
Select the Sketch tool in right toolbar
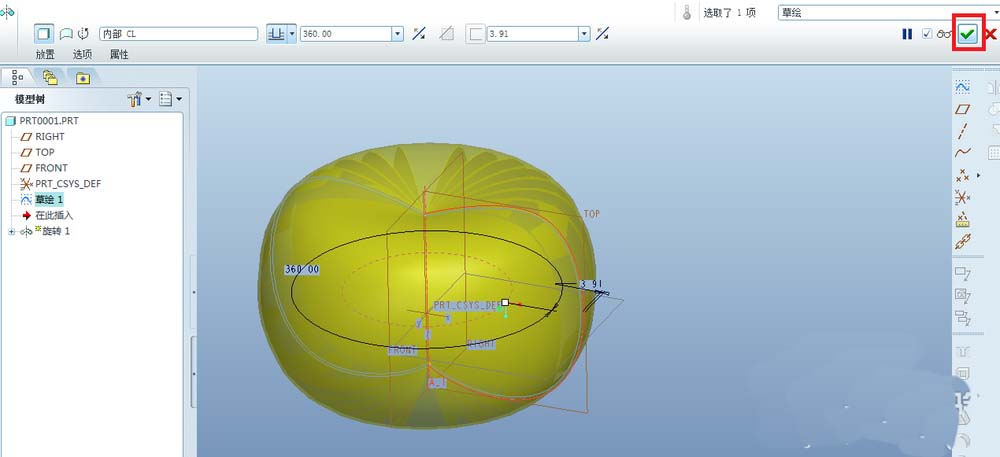[962, 87]
